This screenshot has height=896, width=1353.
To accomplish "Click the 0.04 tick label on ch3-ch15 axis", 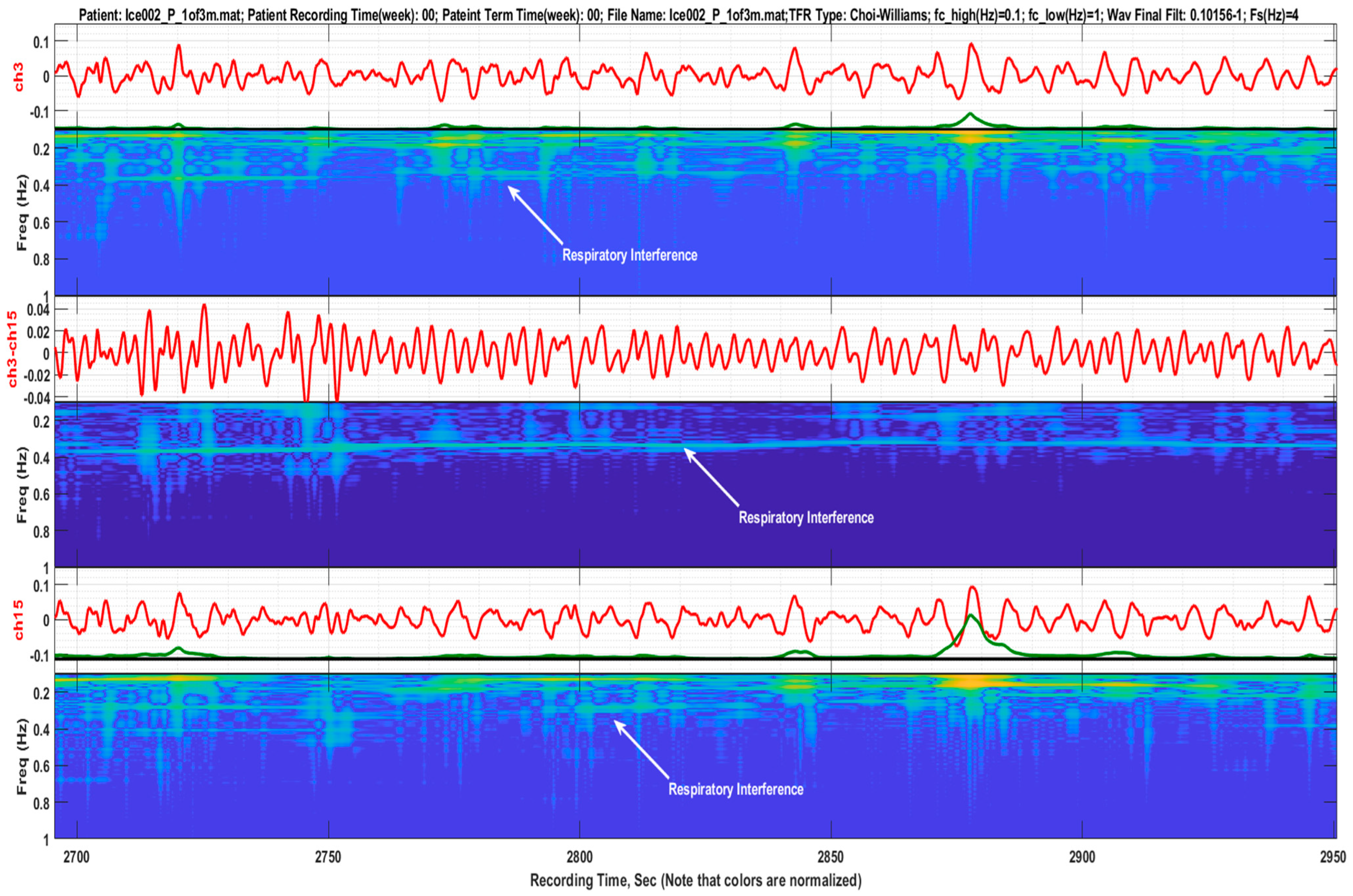I will (39, 310).
